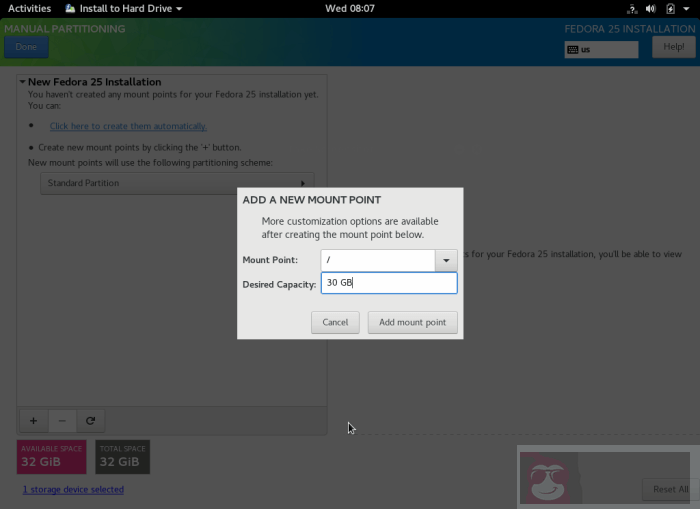Open the Wed 08:07 clock menu
Viewport: 700px width, 509px height.
point(350,8)
